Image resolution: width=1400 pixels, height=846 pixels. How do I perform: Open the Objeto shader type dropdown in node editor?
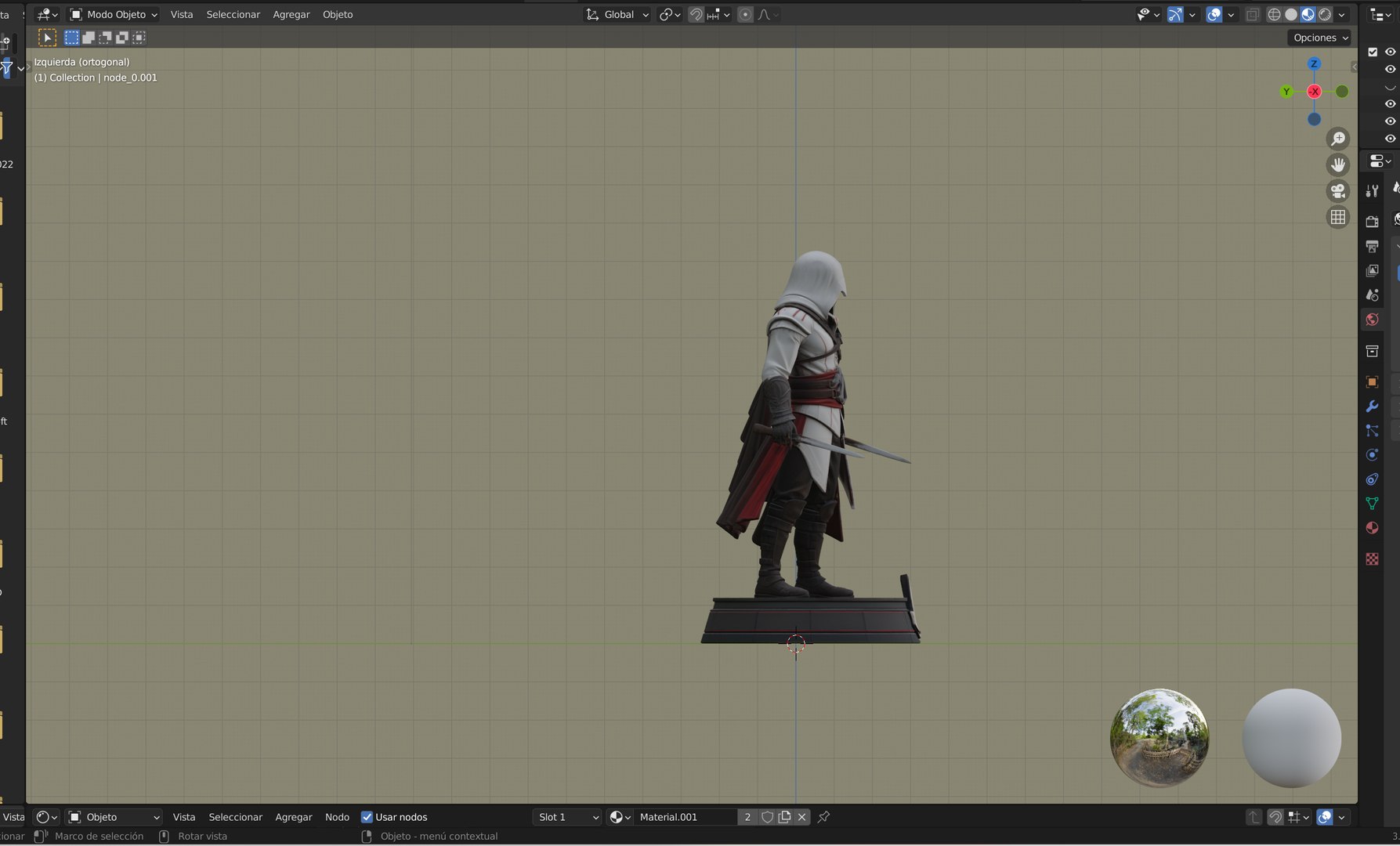coord(114,817)
